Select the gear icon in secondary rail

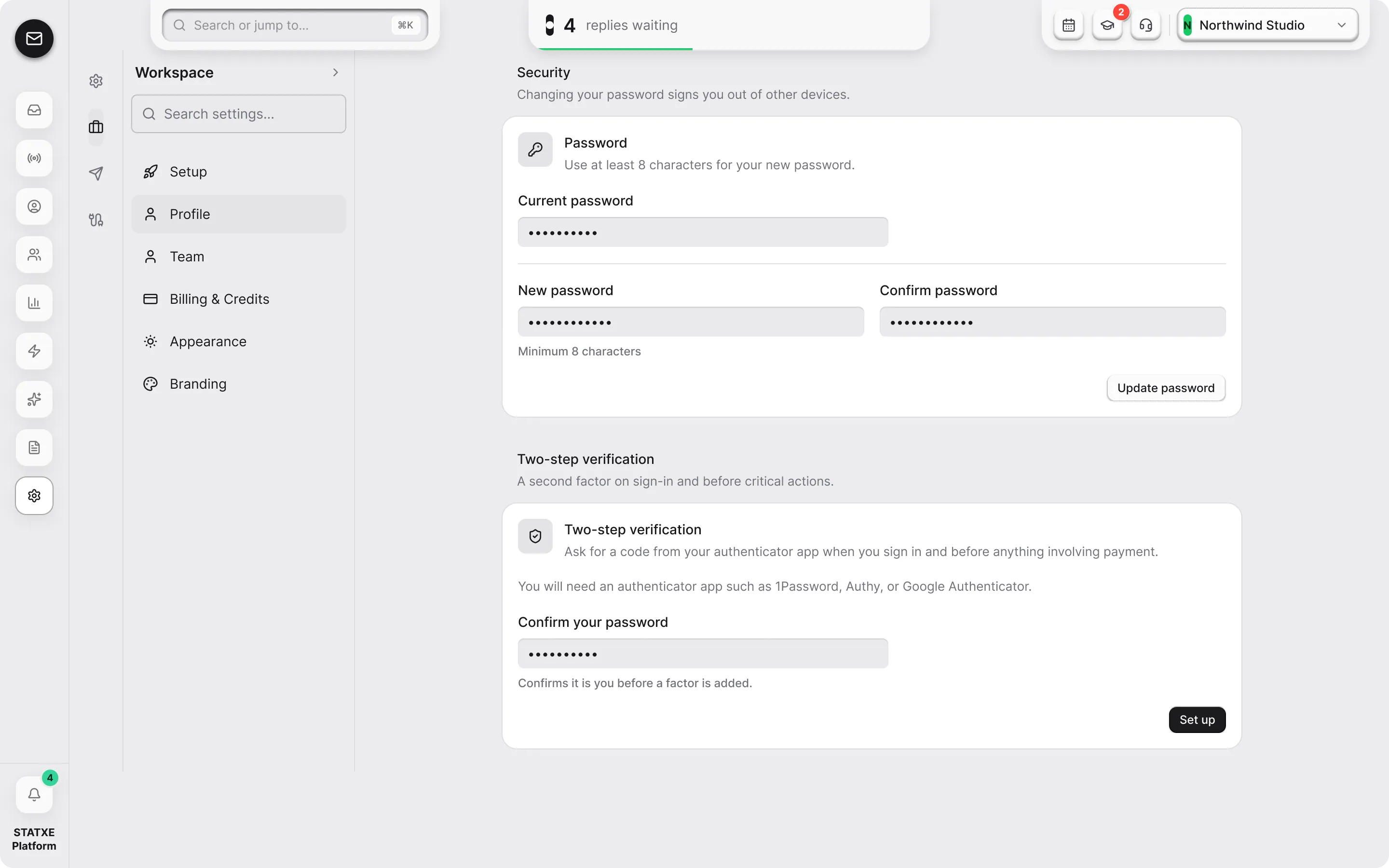[96, 81]
